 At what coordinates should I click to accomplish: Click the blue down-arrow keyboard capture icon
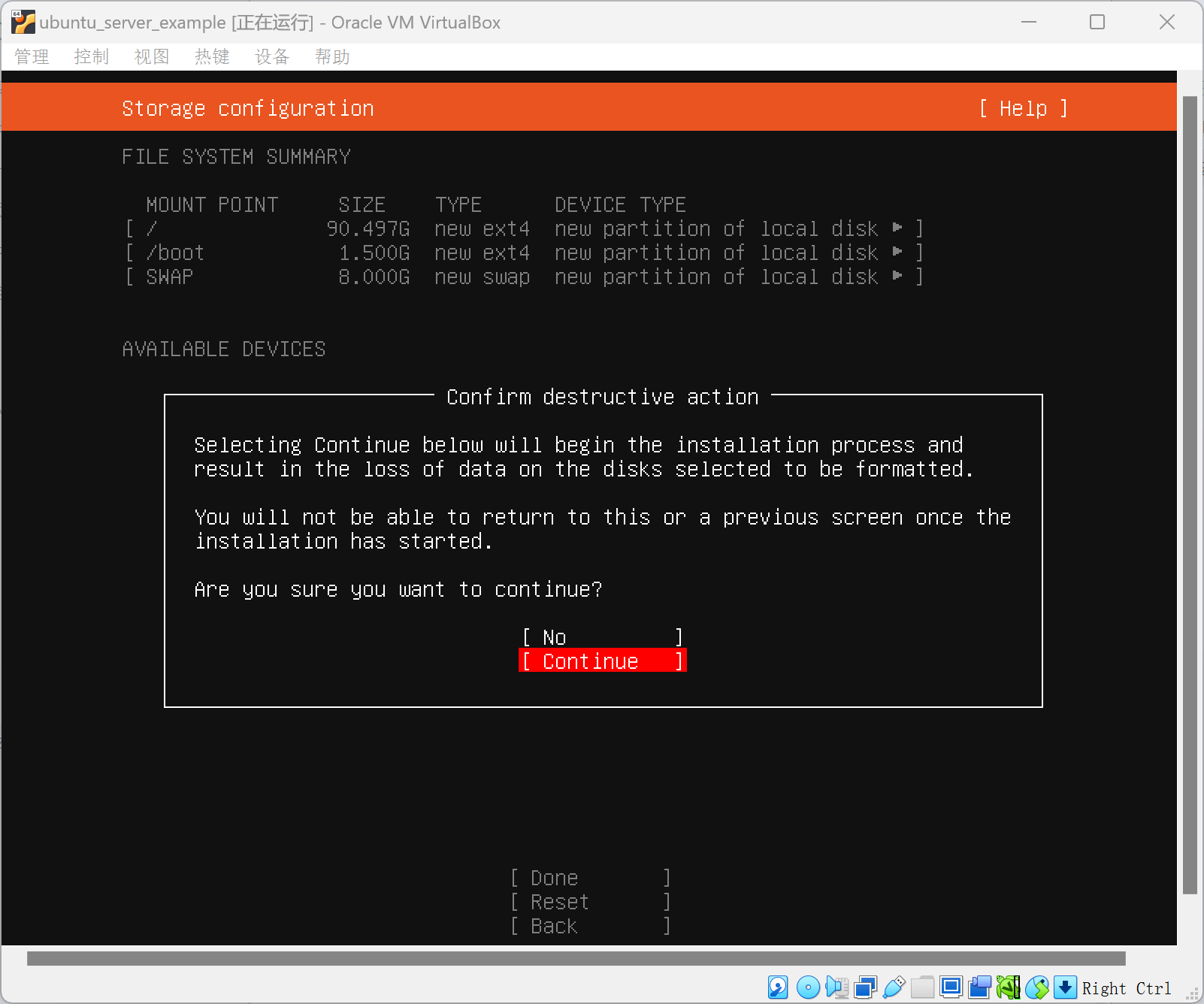1065,987
